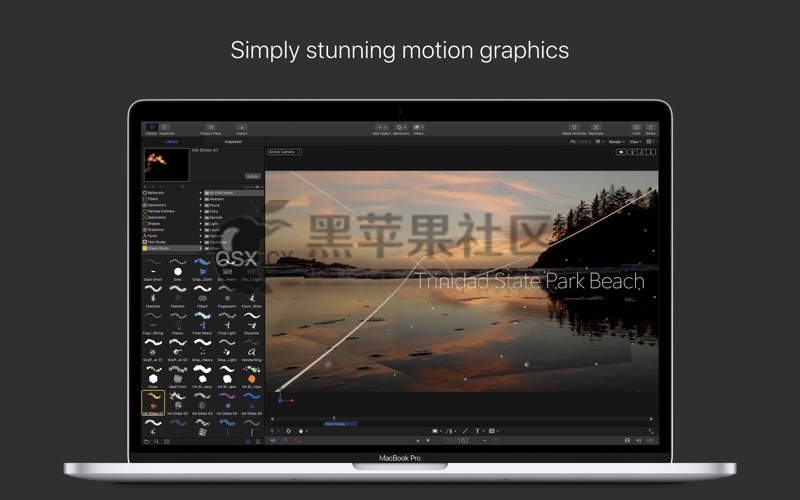800x500 pixels.
Task: Select the Gradients library category
Action: pyautogui.click(x=172, y=230)
